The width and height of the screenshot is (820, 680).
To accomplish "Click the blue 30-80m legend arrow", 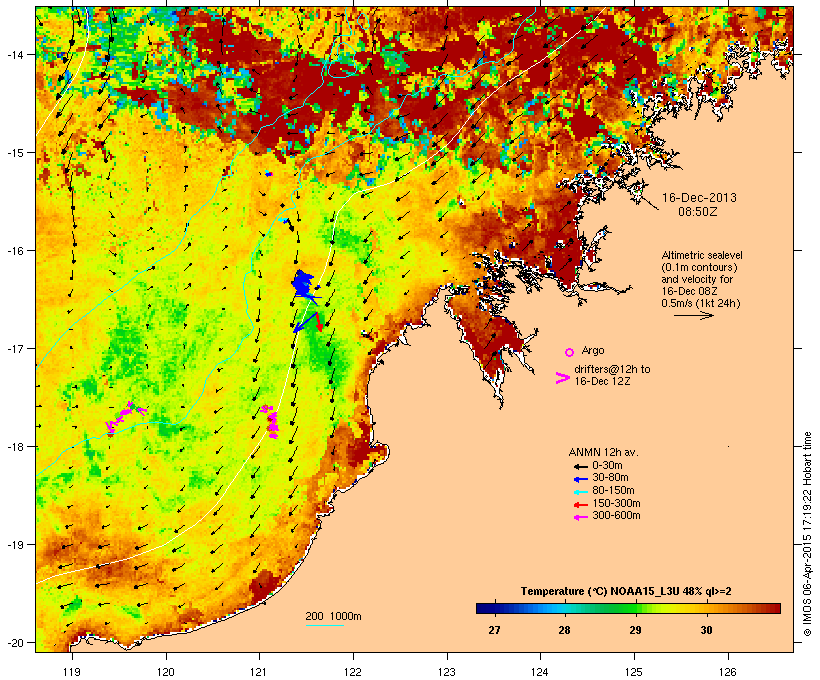I will [x=580, y=479].
